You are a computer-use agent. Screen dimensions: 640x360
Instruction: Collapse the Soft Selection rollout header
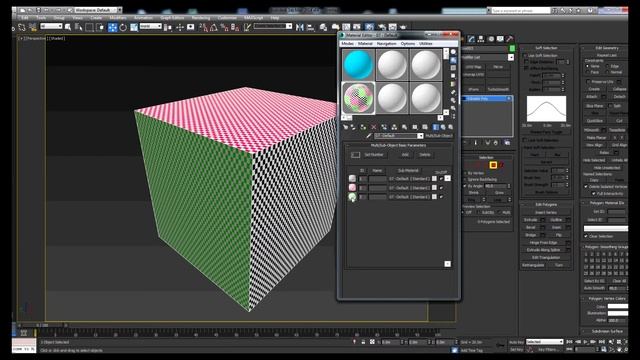coord(546,48)
